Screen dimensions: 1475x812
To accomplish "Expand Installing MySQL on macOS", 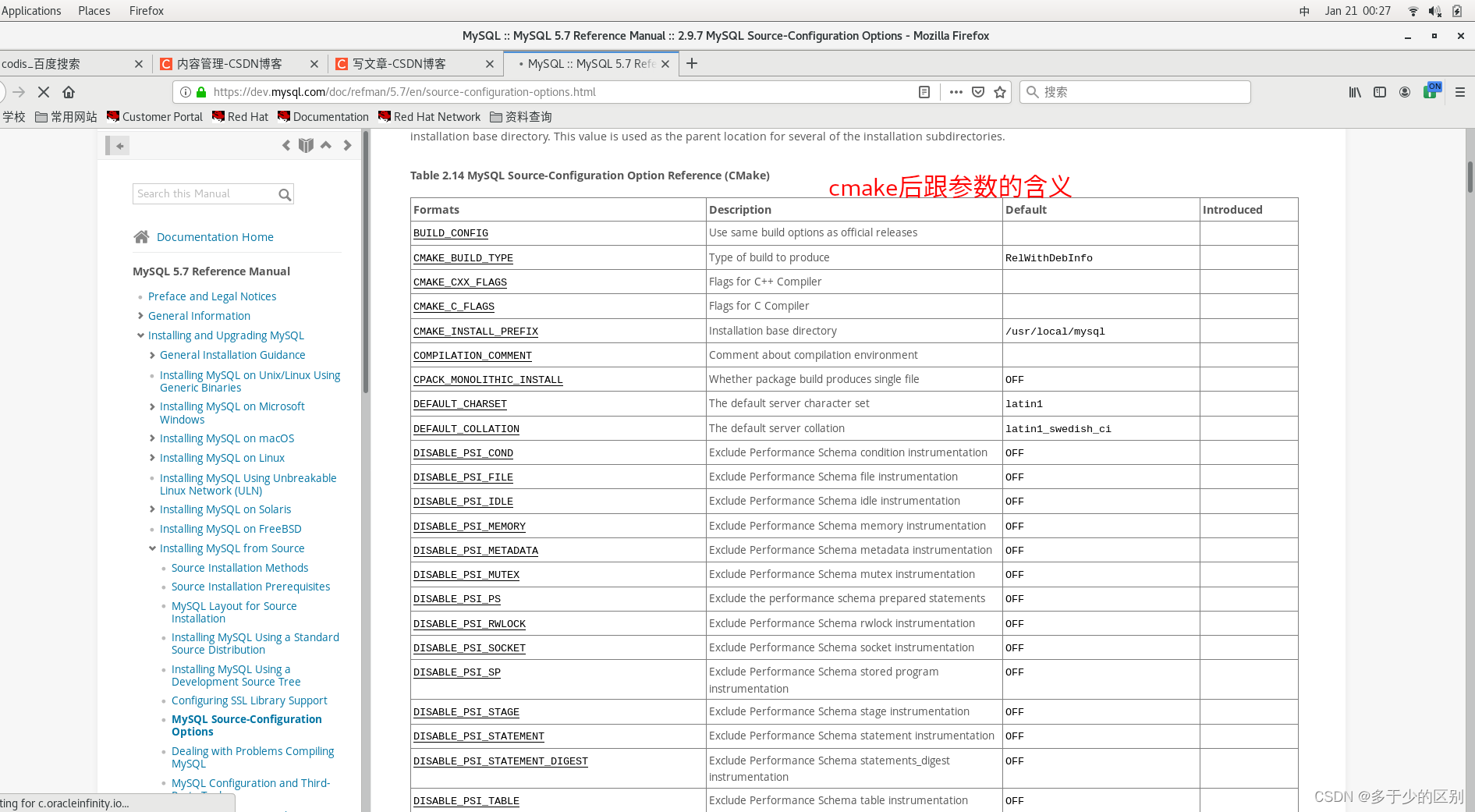I will 152,438.
